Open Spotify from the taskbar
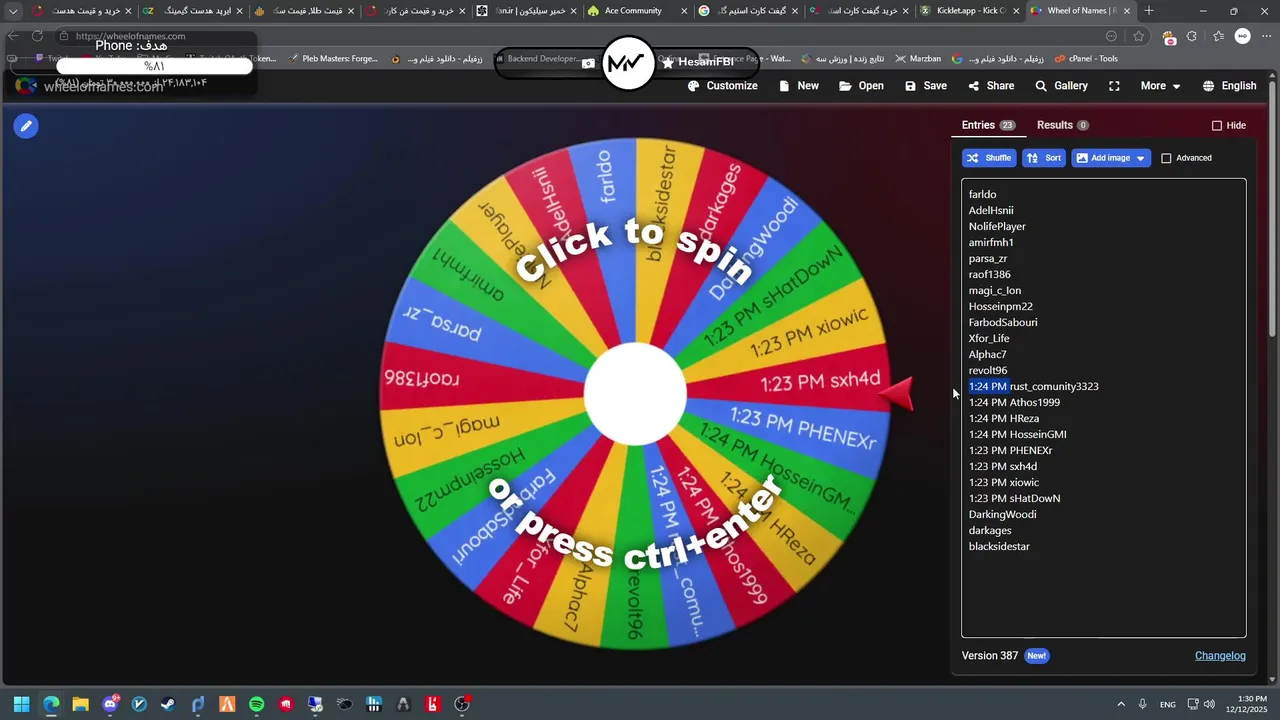Viewport: 1280px width, 720px height. pyautogui.click(x=256, y=704)
